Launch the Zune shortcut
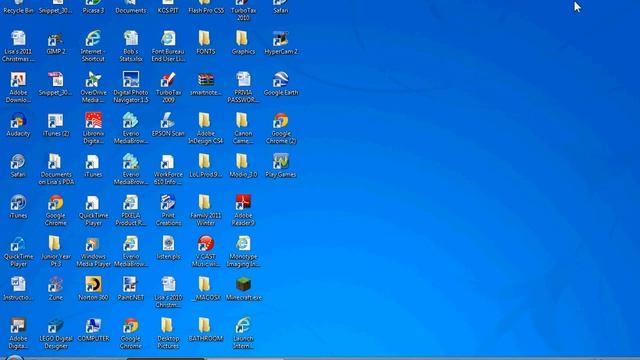 (56, 289)
